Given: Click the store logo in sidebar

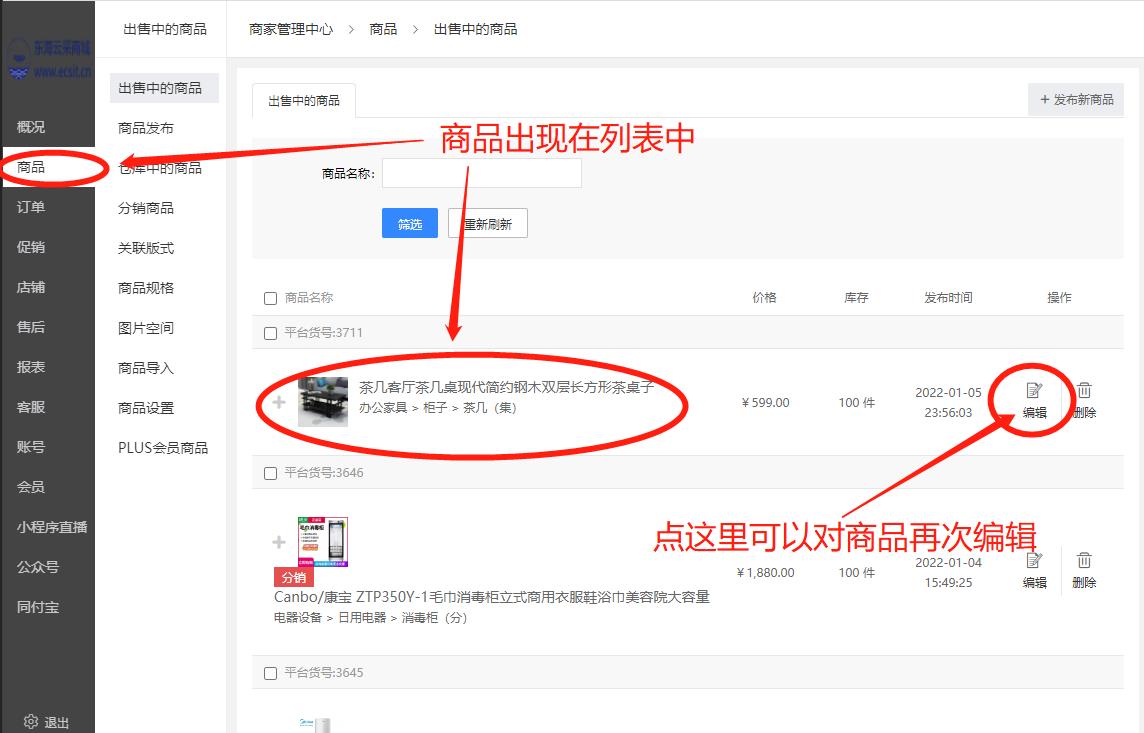Looking at the screenshot, I should [48, 59].
